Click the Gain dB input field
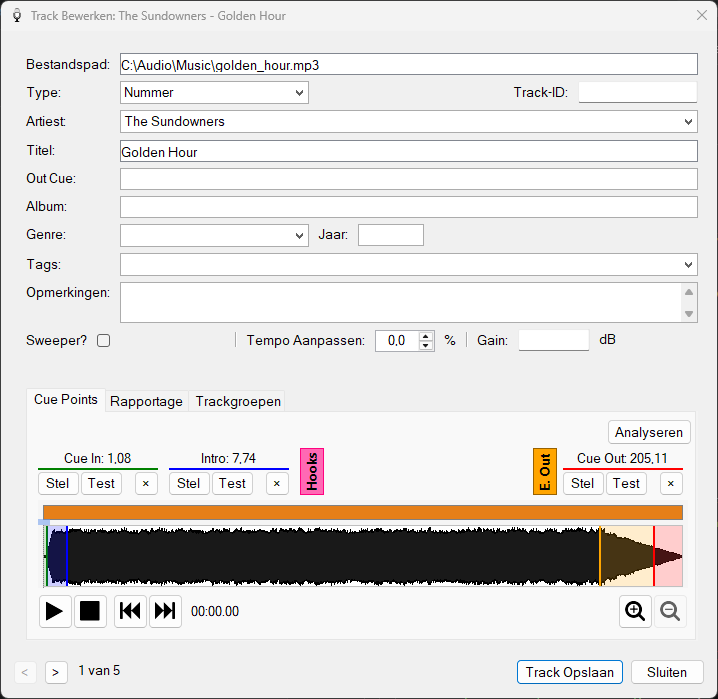 click(x=554, y=341)
